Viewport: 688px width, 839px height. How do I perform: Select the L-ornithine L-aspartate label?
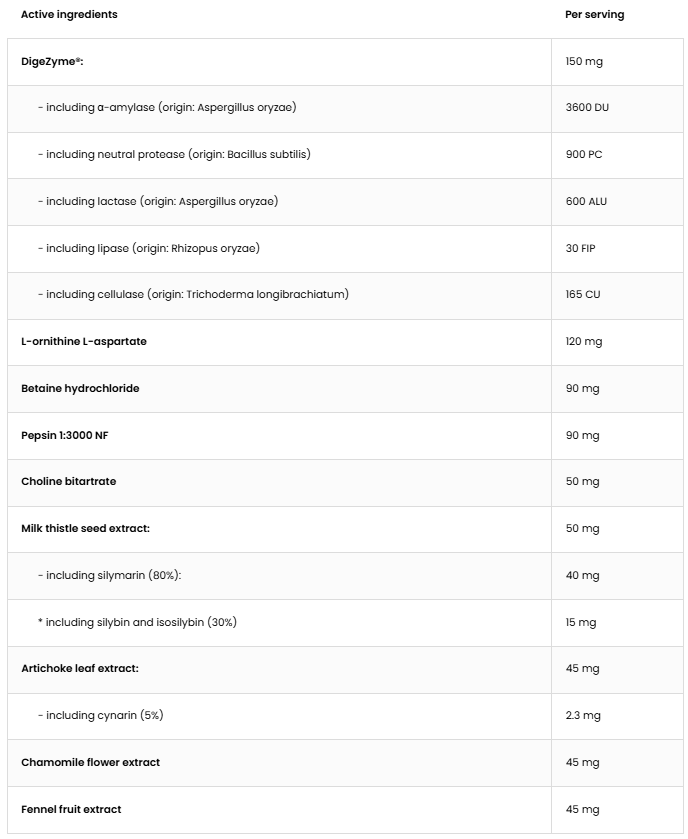(84, 341)
